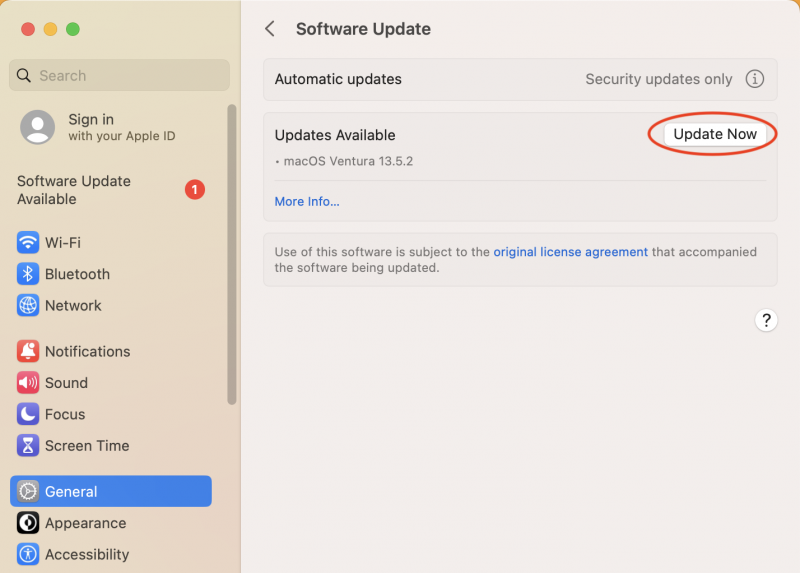
Task: Select Sound label in sidebar
Action: (66, 383)
